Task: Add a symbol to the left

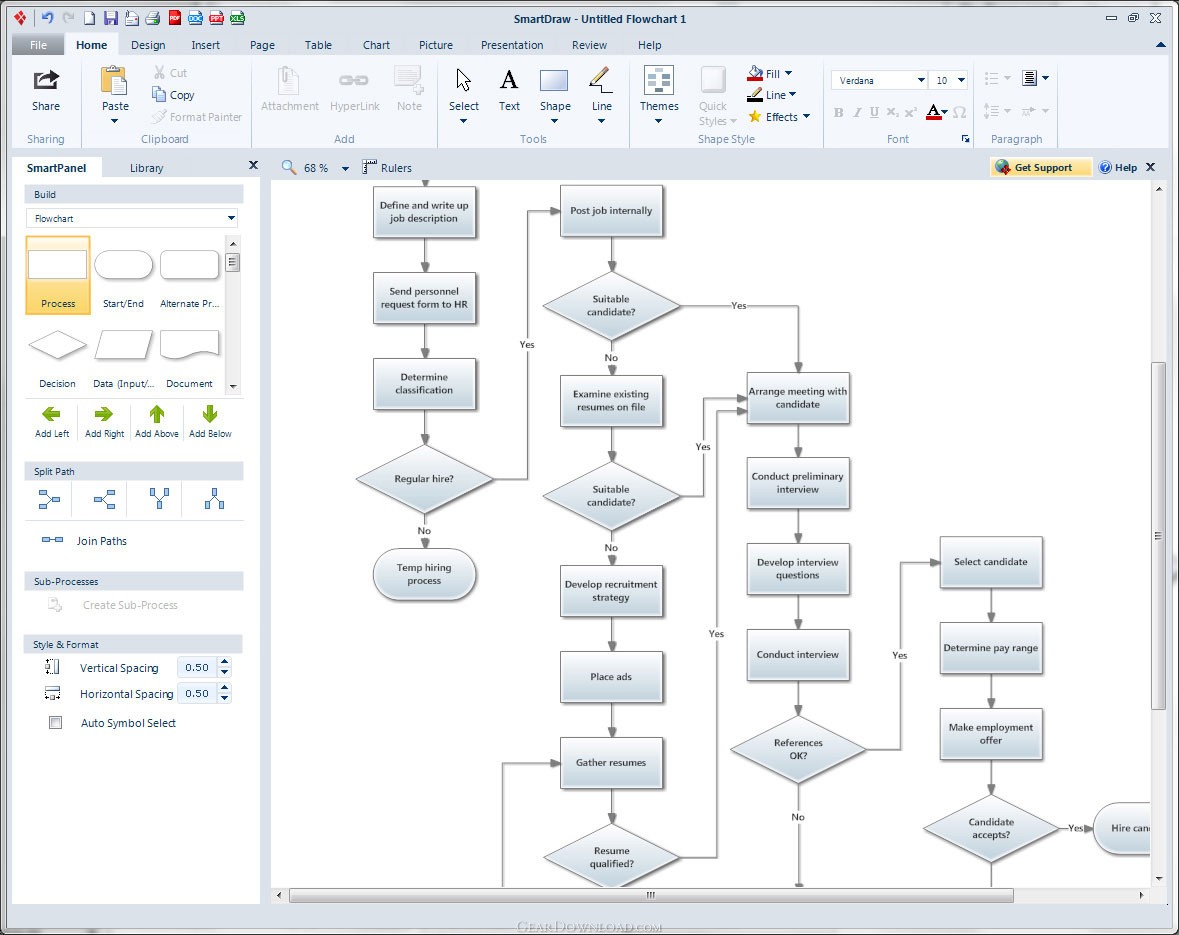Action: click(x=51, y=420)
